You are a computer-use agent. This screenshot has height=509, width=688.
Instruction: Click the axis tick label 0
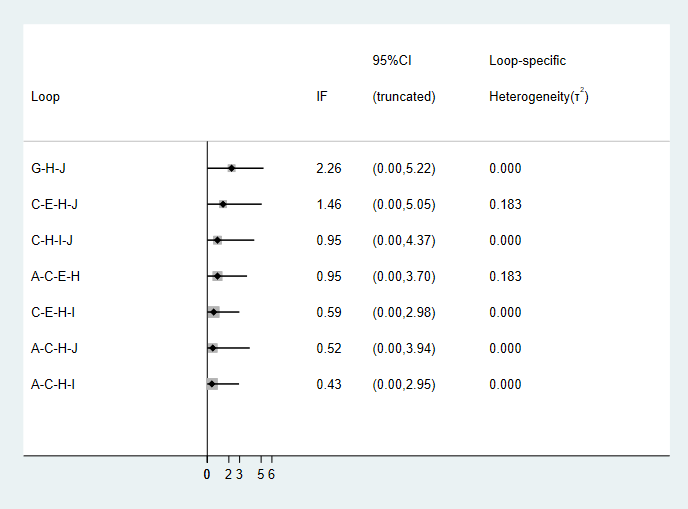(x=207, y=474)
